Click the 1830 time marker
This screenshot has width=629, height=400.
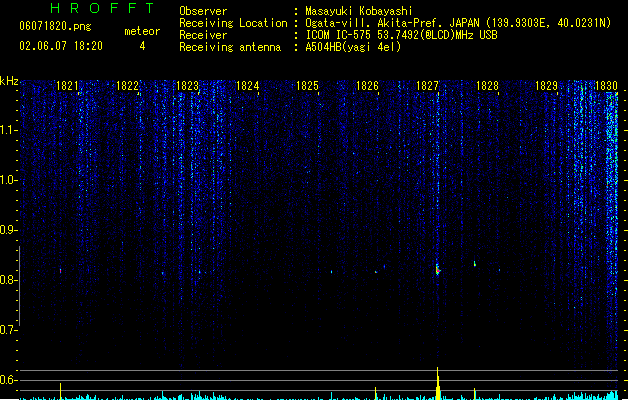606,86
